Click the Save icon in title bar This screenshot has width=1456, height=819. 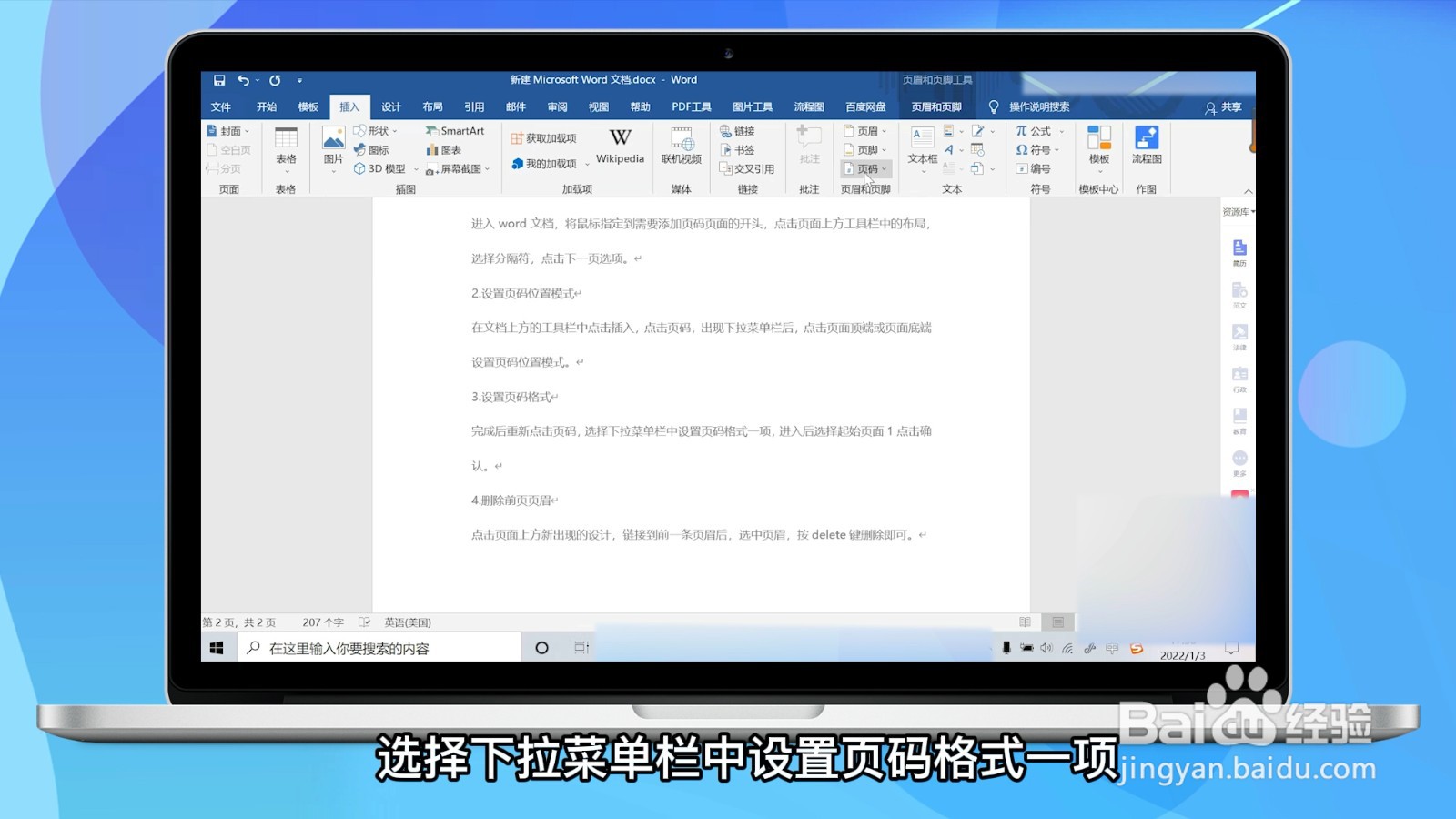click(x=219, y=80)
